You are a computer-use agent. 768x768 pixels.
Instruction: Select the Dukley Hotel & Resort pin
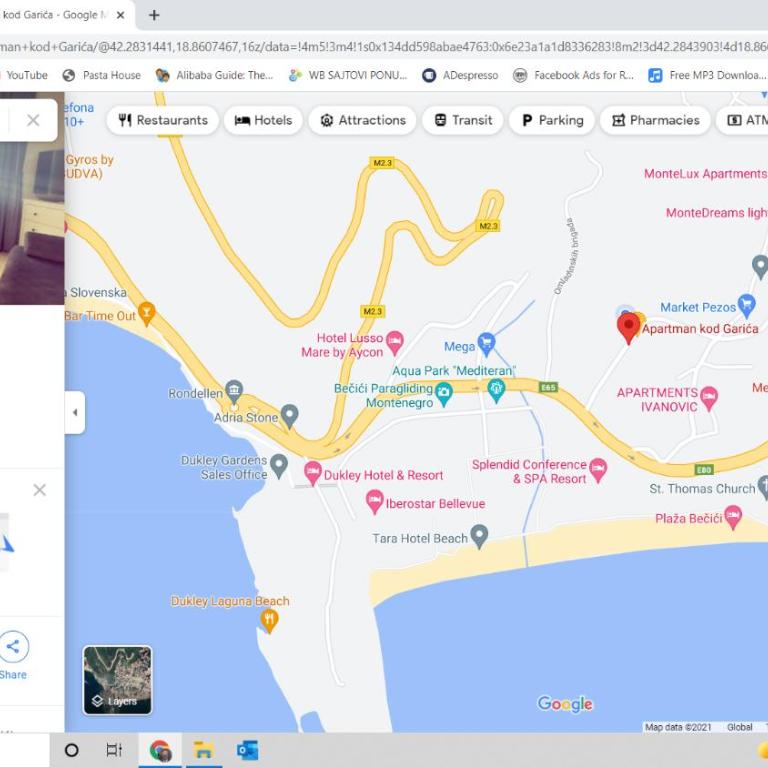[312, 473]
